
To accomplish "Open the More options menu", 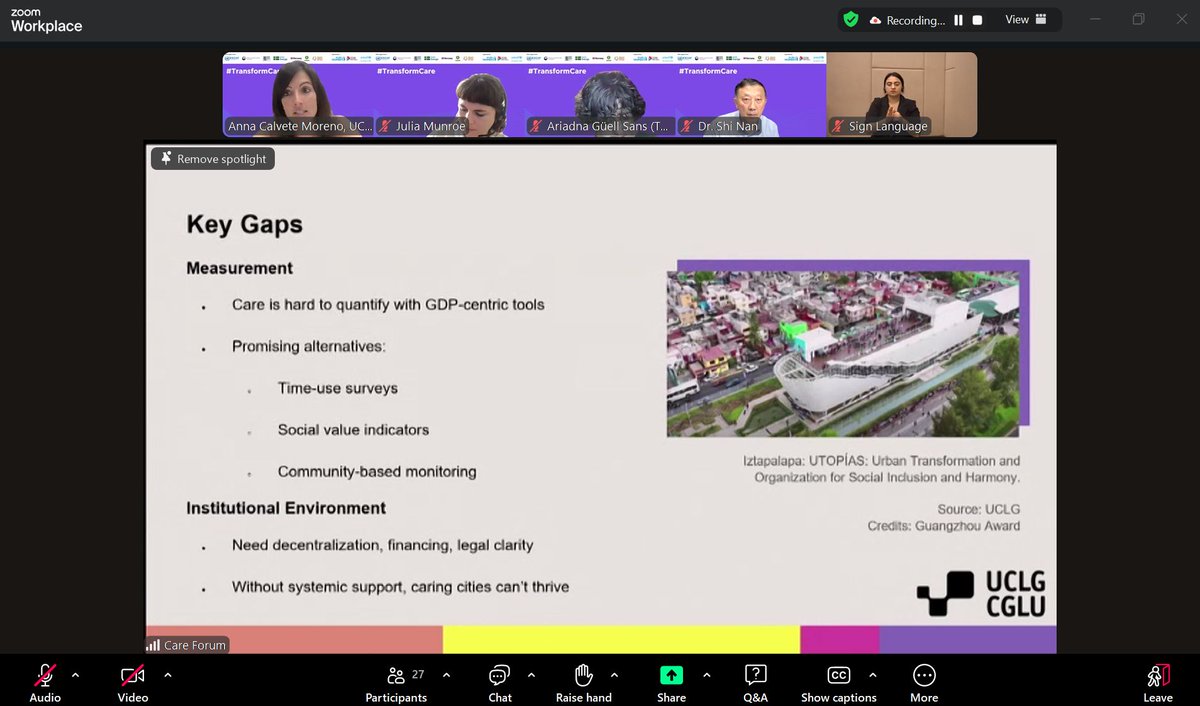I will pyautogui.click(x=924, y=683).
